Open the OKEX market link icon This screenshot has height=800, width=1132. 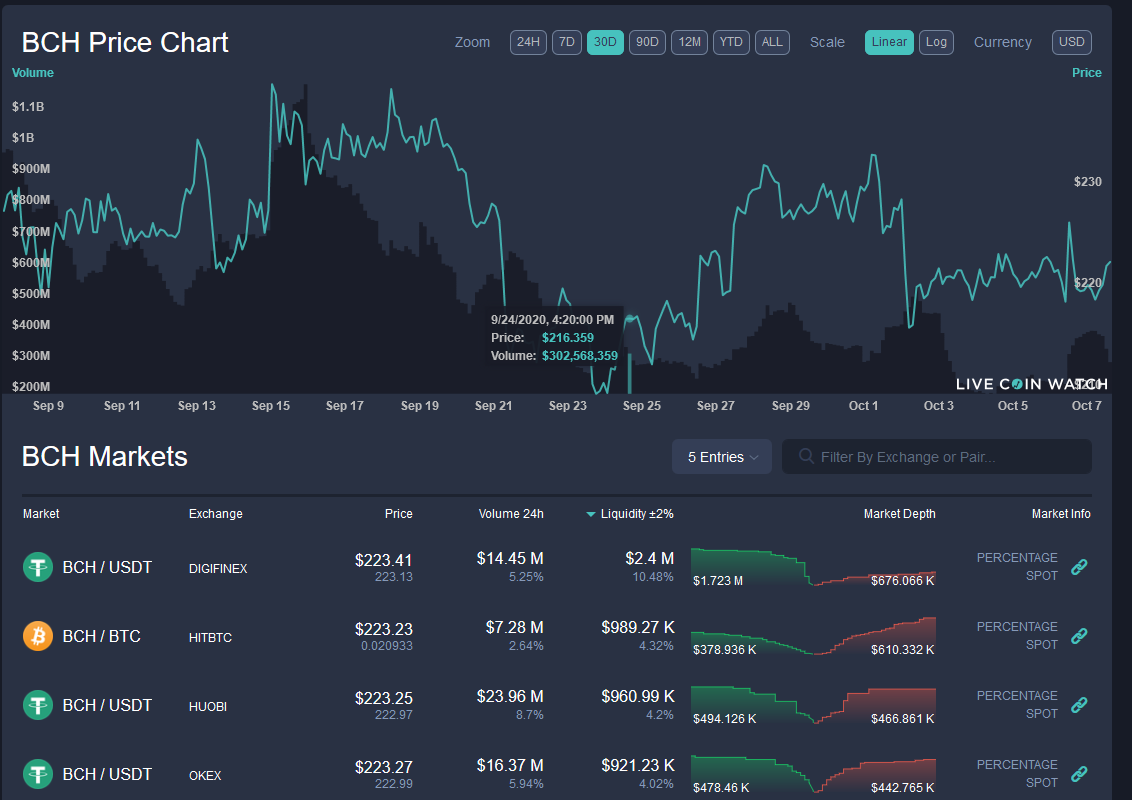pos(1079,773)
